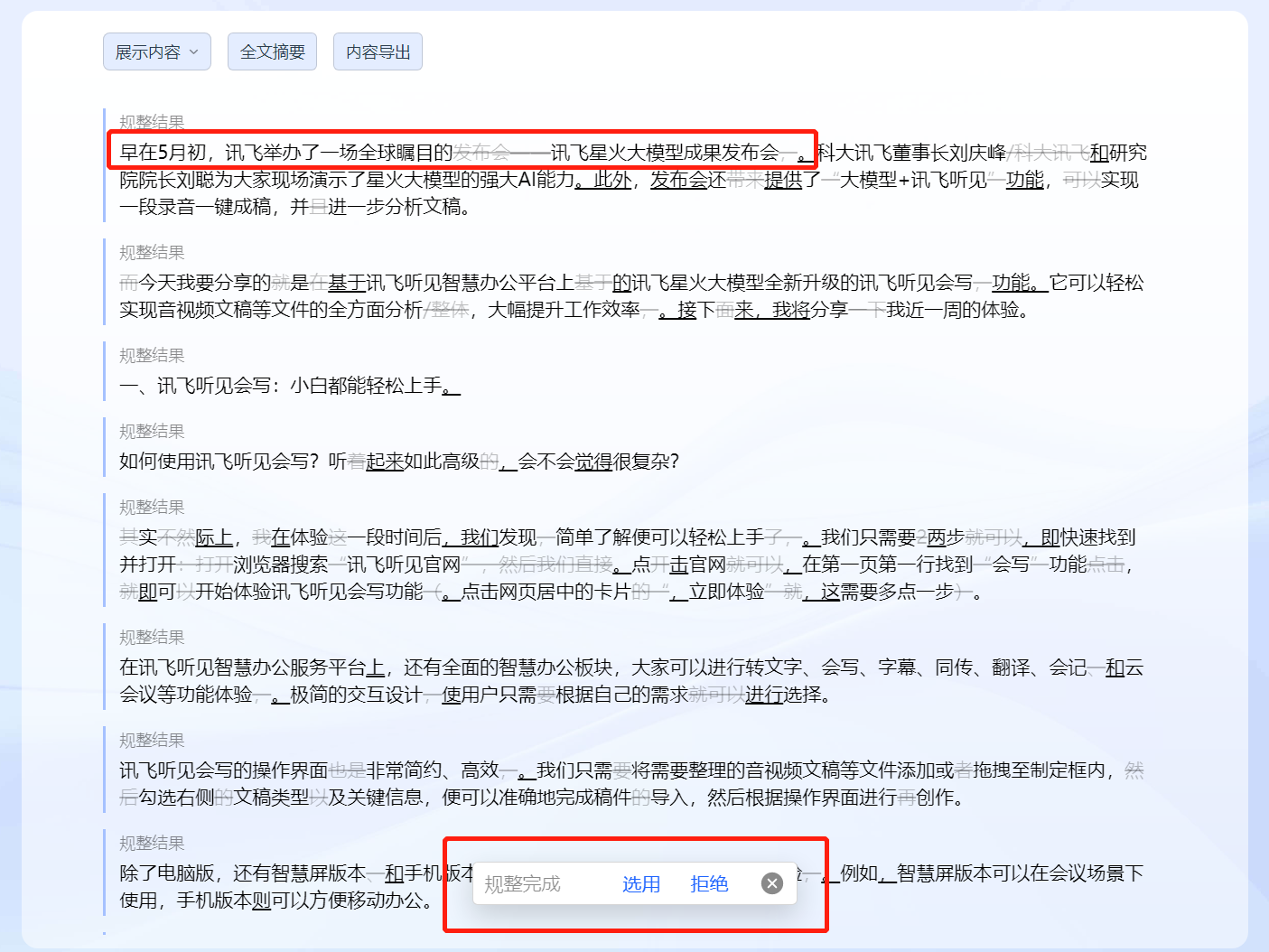This screenshot has height=952, width=1269.
Task: Click the phrase 大幅提升工作效率
Action: pos(565,310)
